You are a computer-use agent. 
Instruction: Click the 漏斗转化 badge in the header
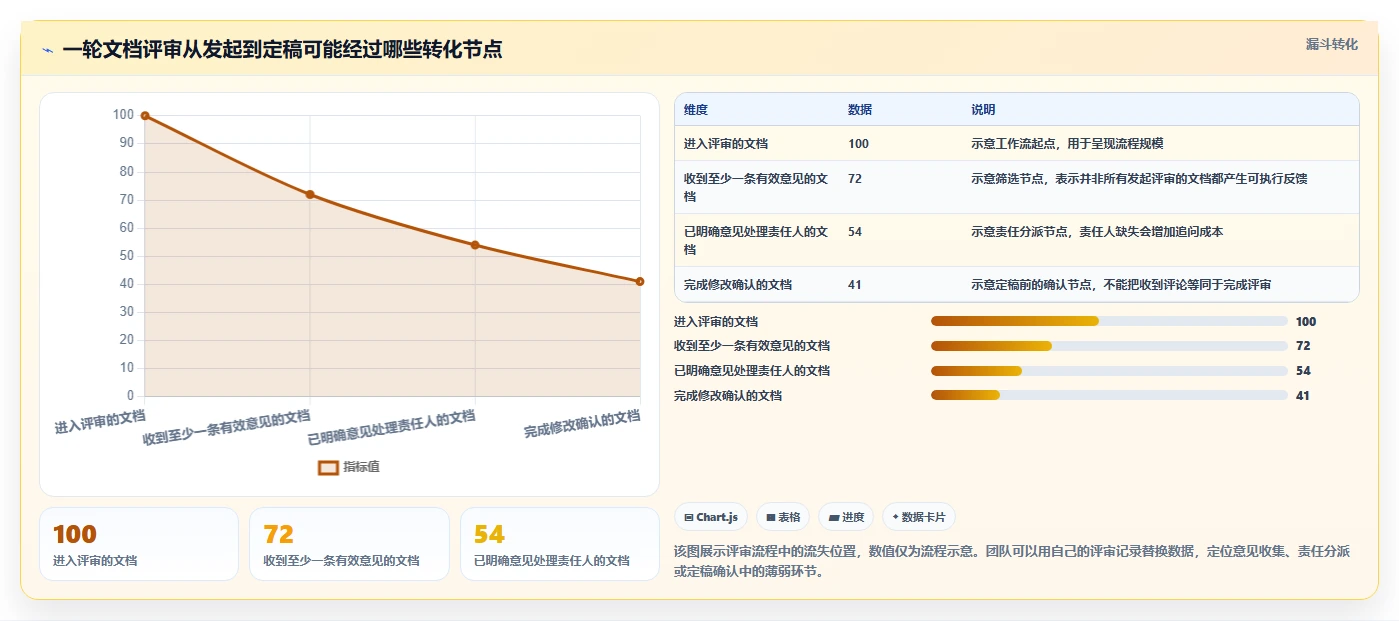coord(1331,44)
